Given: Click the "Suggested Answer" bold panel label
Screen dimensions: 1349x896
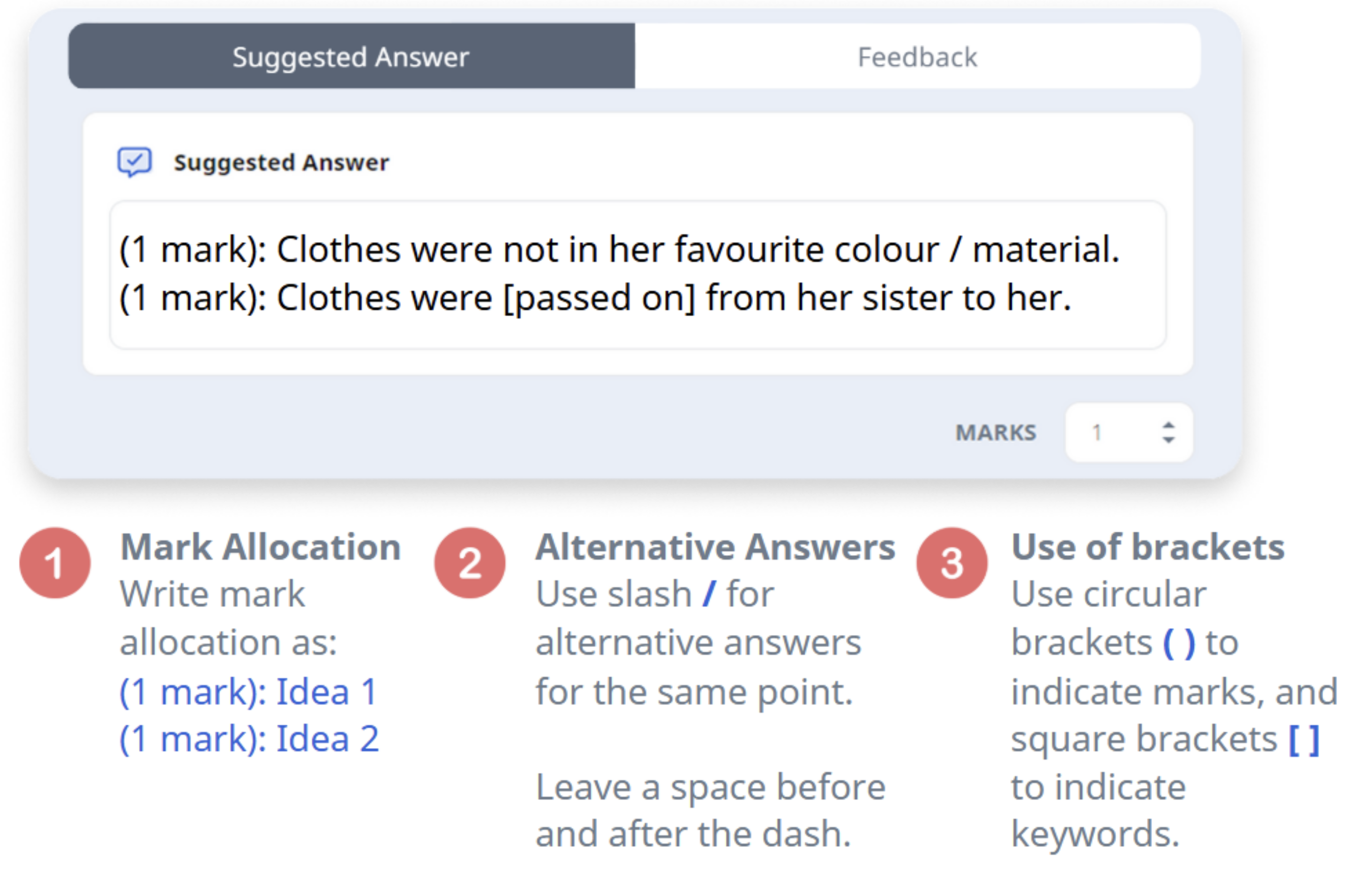Looking at the screenshot, I should pos(281,163).
